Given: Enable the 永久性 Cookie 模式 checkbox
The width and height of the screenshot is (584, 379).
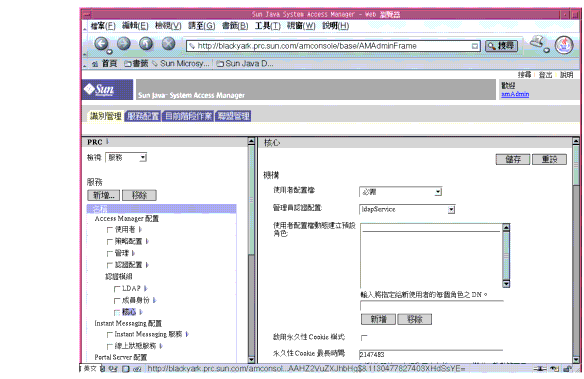Looking at the screenshot, I should [x=364, y=337].
